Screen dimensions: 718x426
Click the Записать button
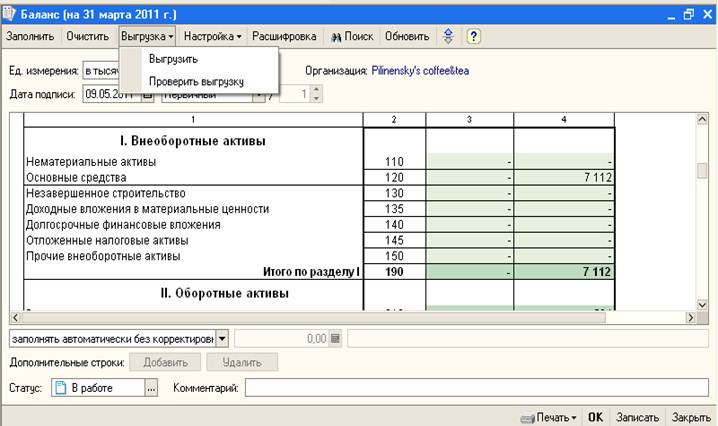coord(637,417)
